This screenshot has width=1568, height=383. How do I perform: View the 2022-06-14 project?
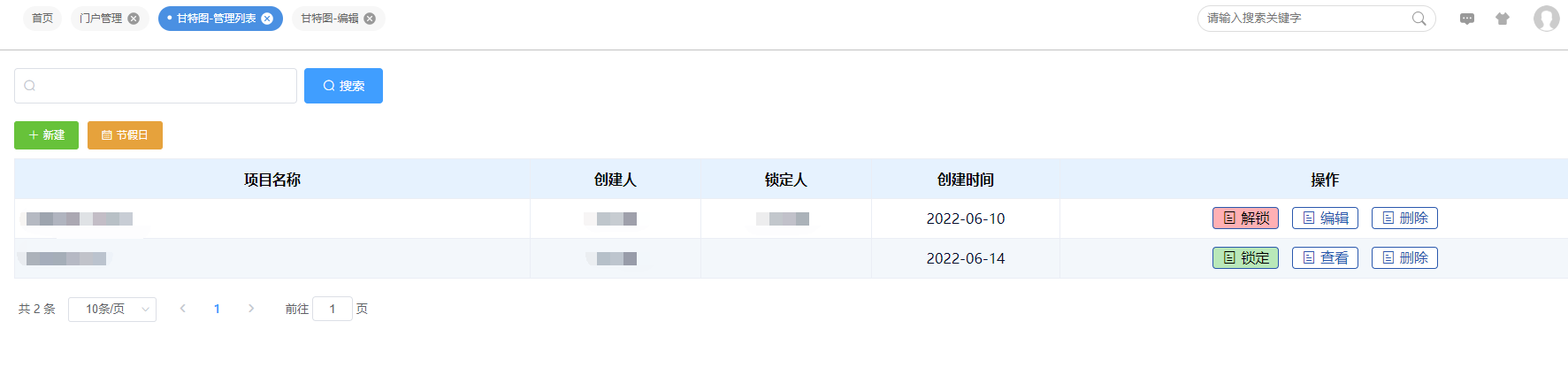(1325, 258)
